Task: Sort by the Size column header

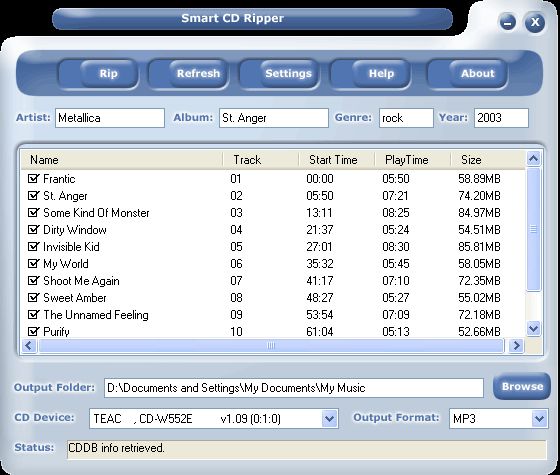Action: click(x=488, y=160)
